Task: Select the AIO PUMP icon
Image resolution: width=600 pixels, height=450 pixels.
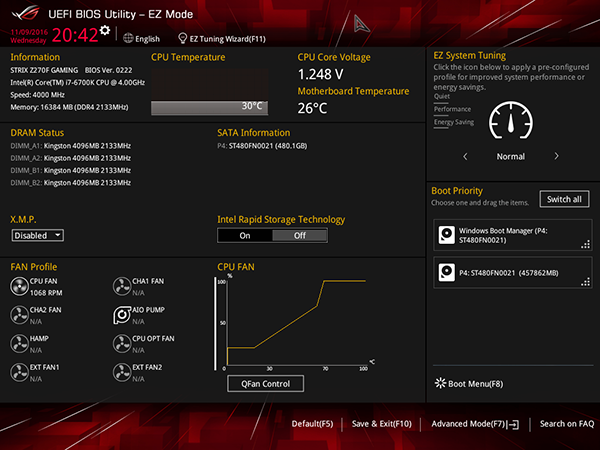Action: click(x=122, y=315)
